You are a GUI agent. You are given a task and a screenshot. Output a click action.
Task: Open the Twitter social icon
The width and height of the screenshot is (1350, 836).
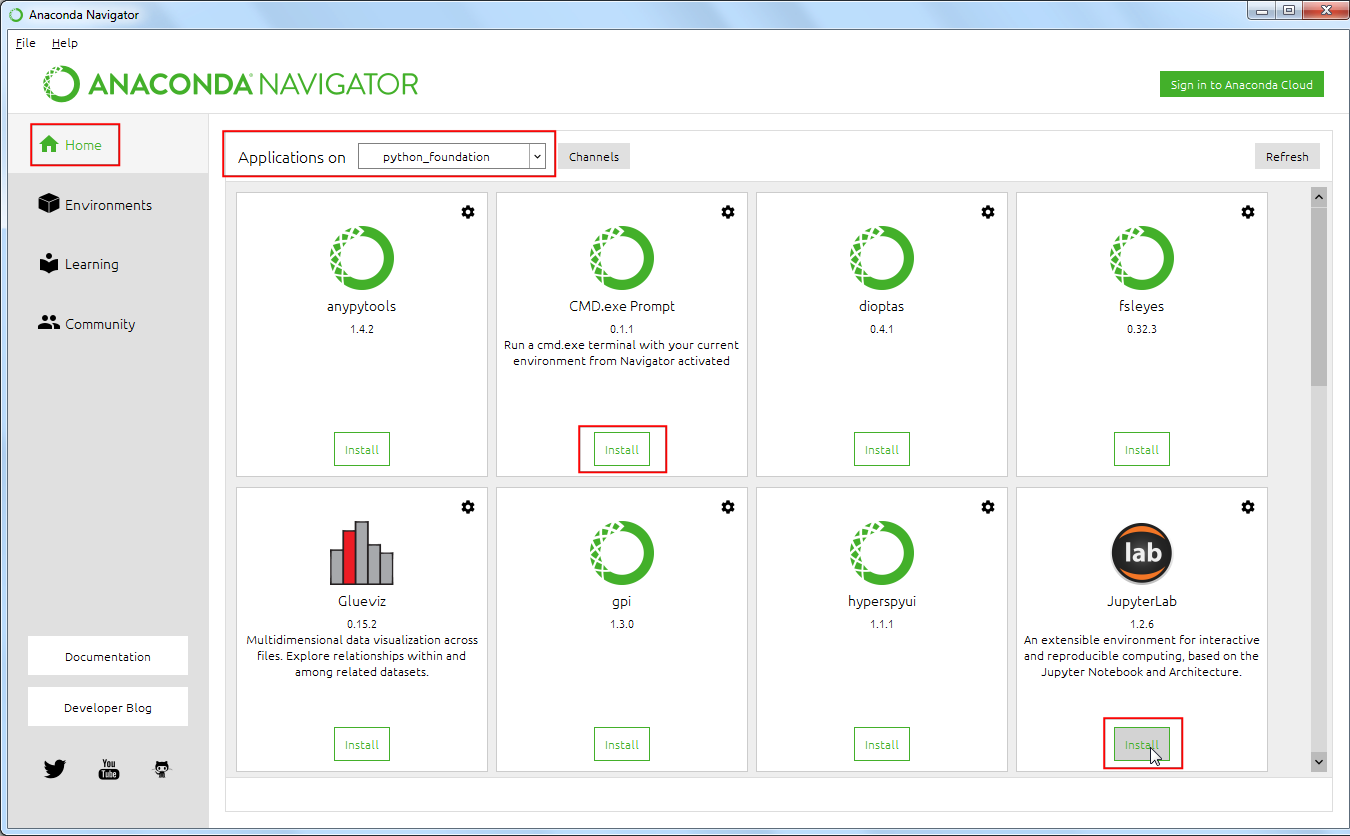pyautogui.click(x=55, y=769)
